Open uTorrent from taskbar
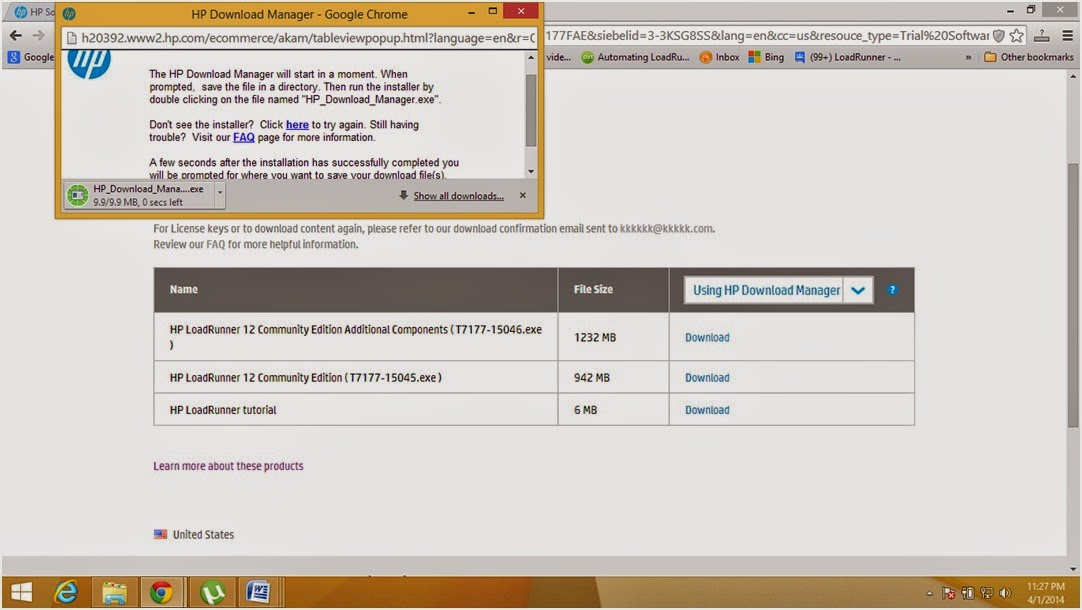Screen dimensions: 1082x610 pos(213,592)
